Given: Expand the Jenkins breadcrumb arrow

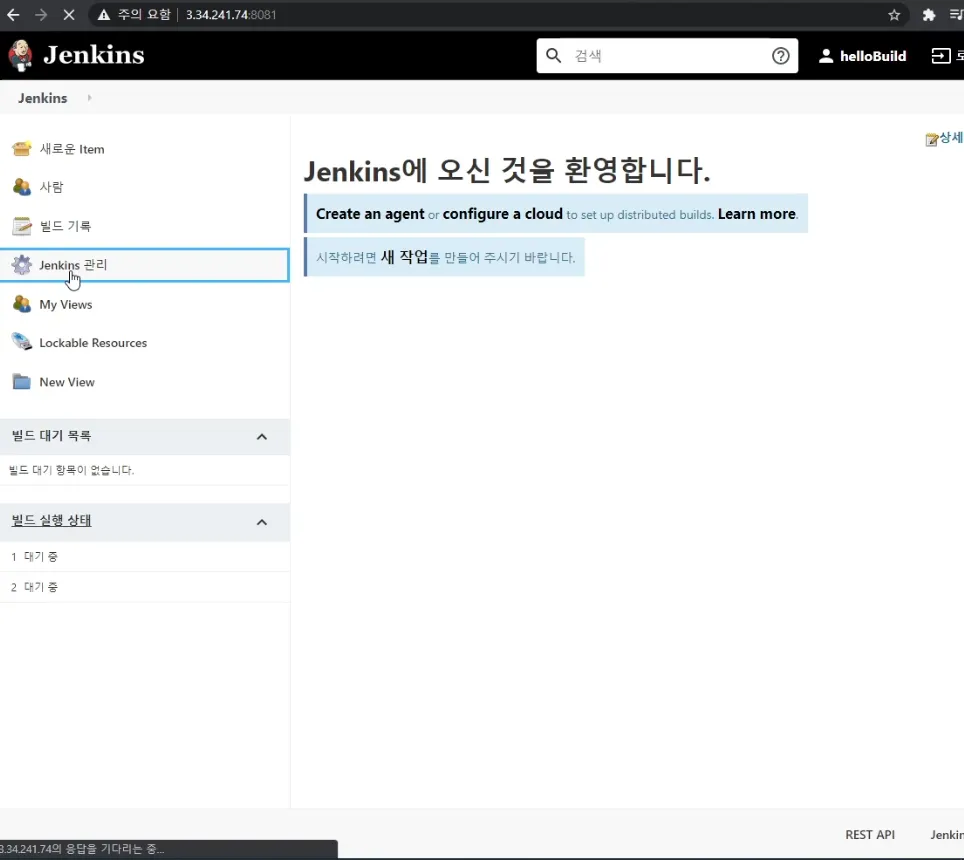Looking at the screenshot, I should (x=89, y=98).
